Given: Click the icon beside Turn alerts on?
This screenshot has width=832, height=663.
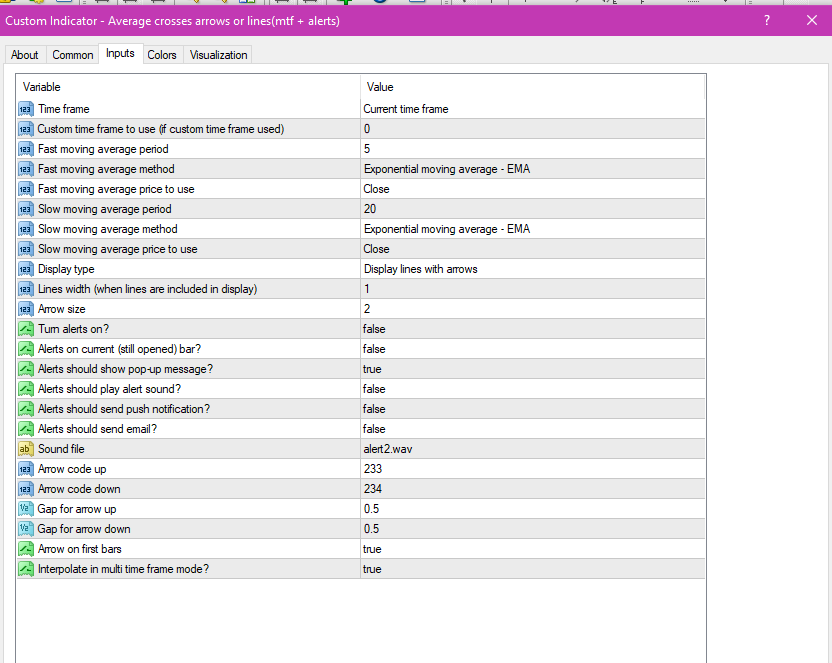Looking at the screenshot, I should (x=26, y=329).
